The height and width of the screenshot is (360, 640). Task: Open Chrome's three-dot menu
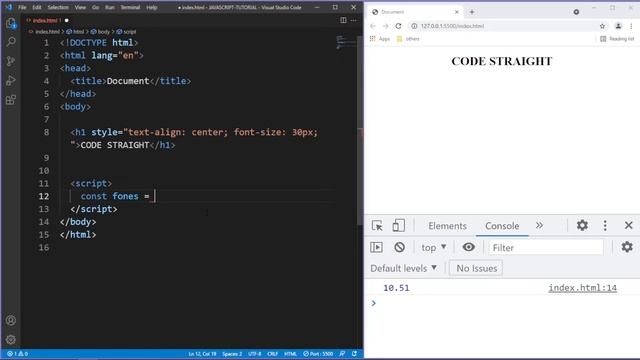tap(631, 26)
